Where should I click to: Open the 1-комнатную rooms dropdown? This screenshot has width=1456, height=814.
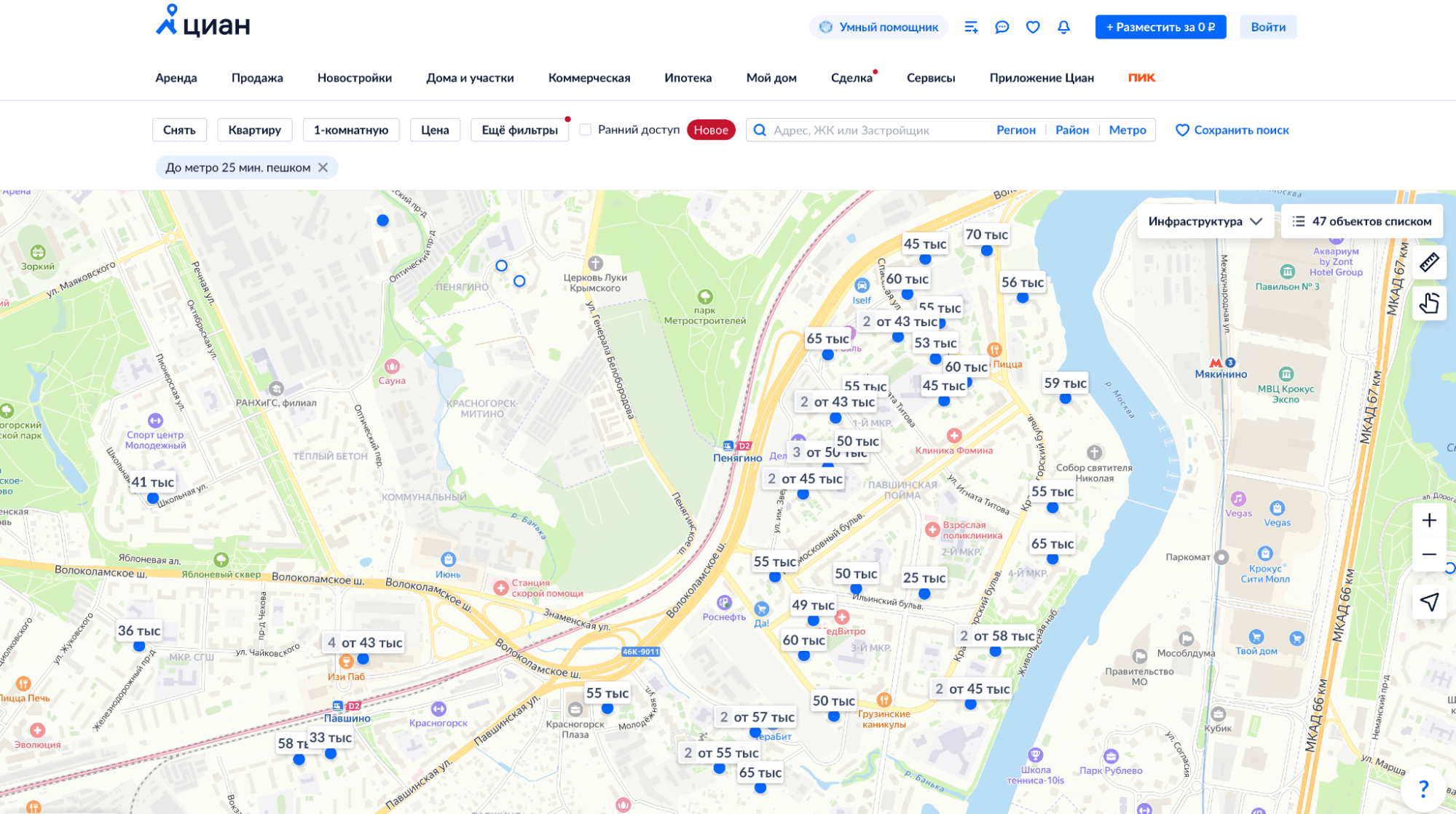(x=351, y=130)
